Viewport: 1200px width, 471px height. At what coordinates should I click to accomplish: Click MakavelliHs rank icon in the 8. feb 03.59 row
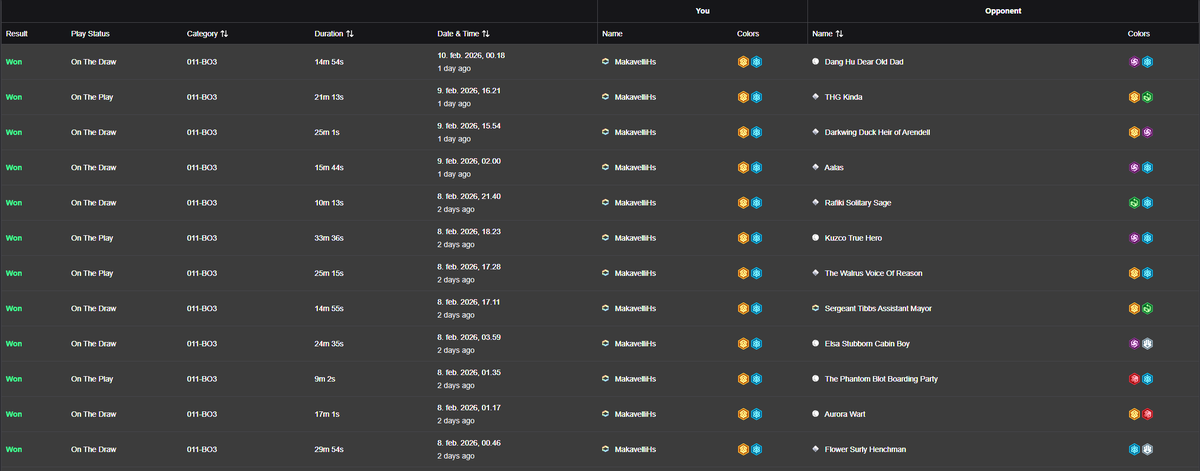pos(606,344)
